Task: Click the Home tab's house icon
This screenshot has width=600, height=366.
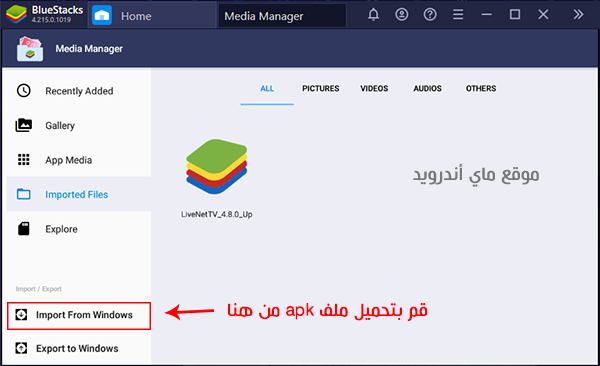Action: point(102,15)
